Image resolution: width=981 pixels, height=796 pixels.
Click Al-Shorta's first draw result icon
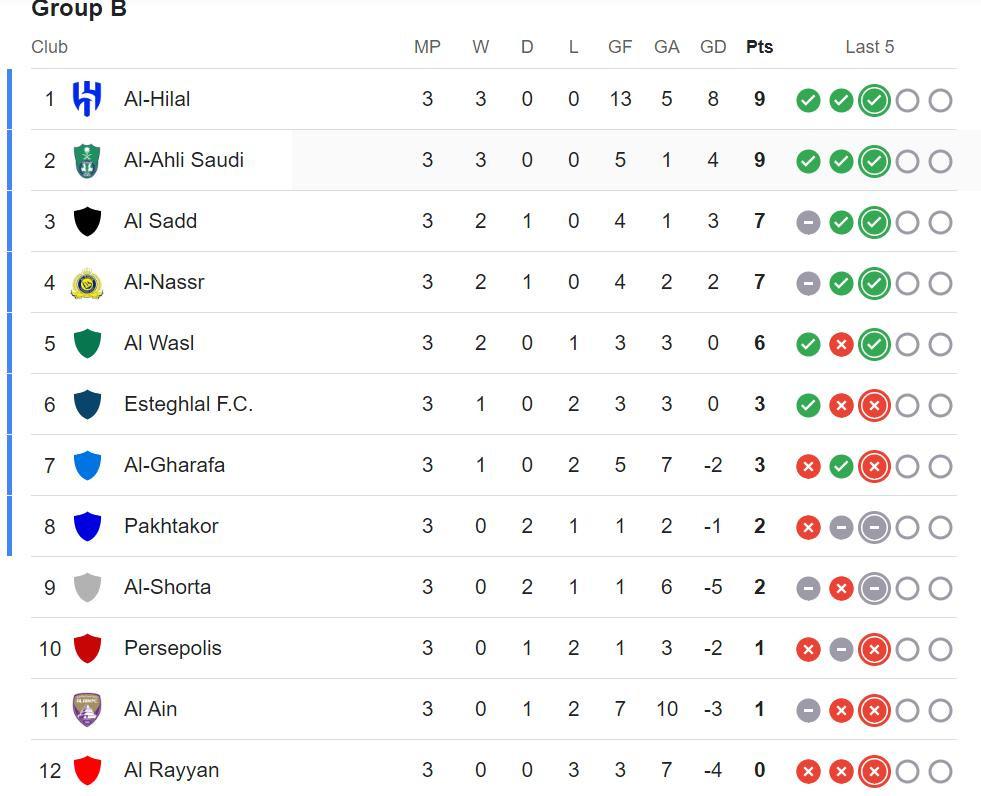(x=808, y=588)
